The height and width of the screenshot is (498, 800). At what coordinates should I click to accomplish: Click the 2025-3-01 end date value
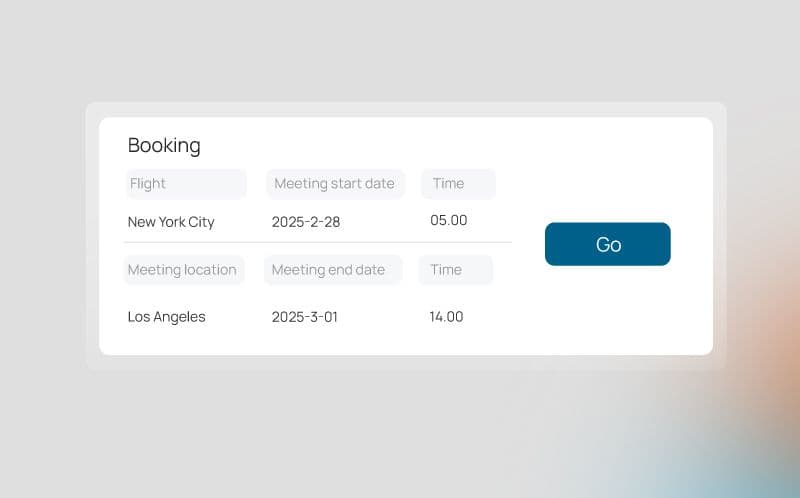(305, 317)
